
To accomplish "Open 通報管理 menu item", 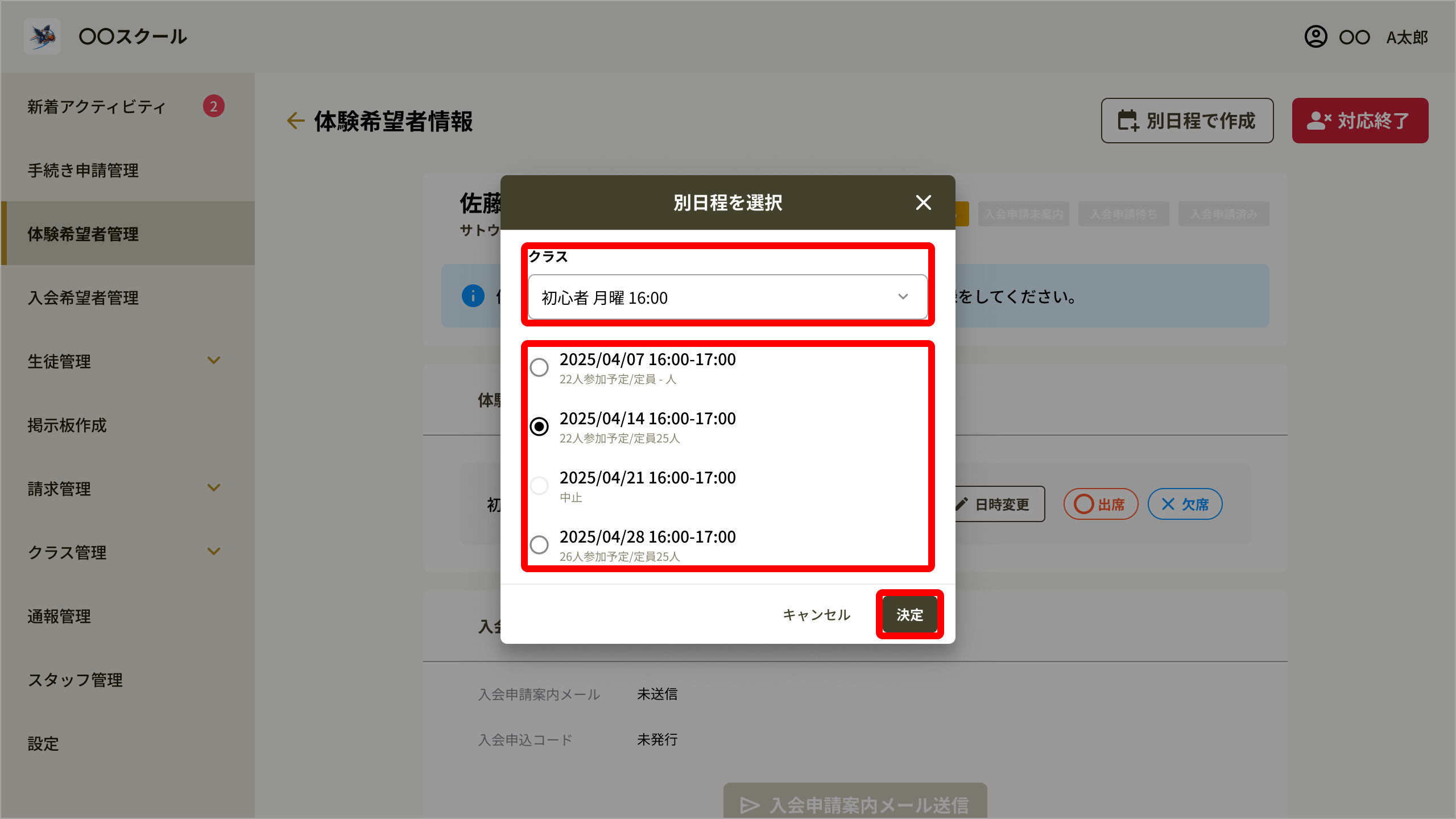I will click(127, 616).
